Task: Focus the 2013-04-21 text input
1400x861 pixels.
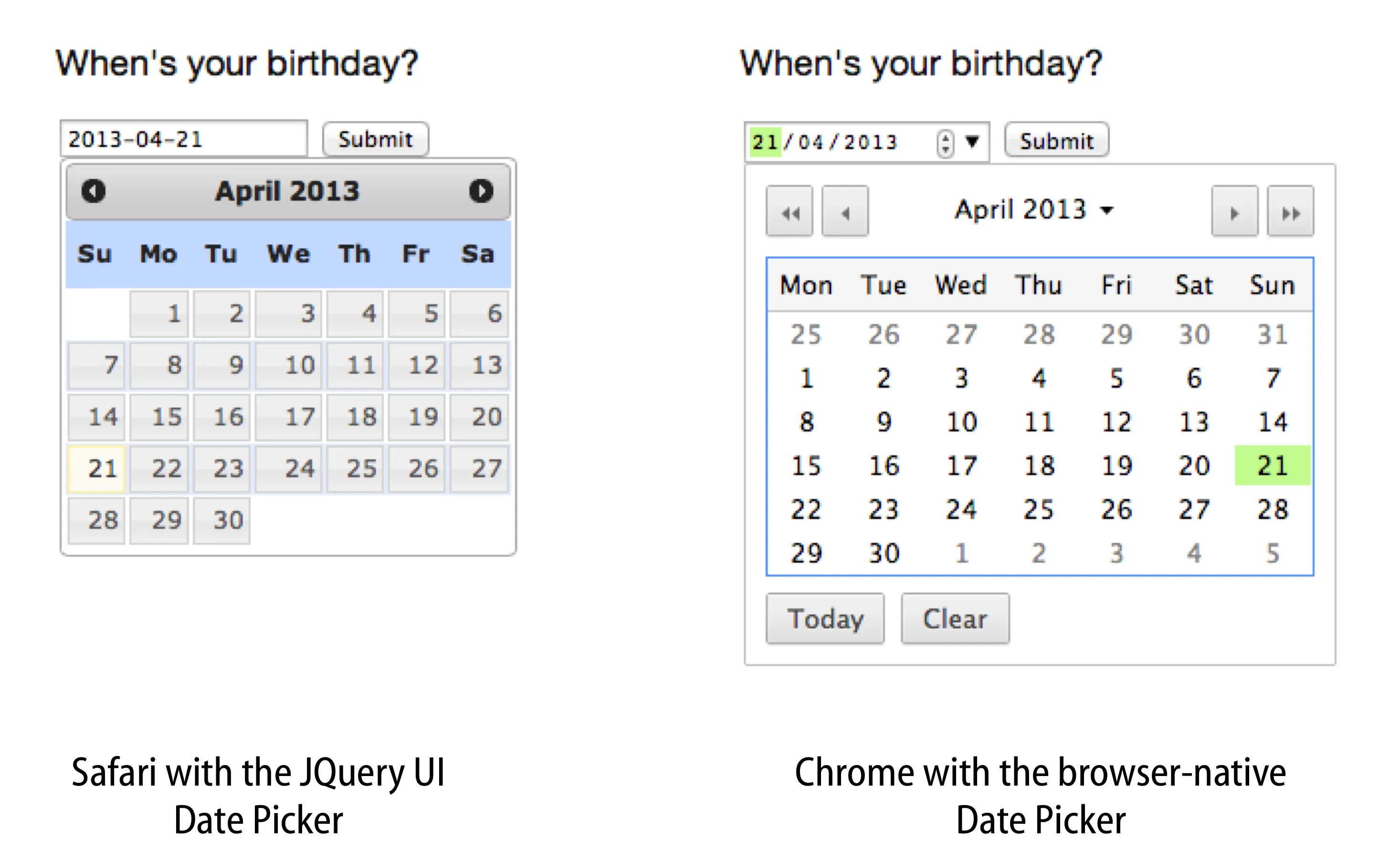Action: click(183, 139)
